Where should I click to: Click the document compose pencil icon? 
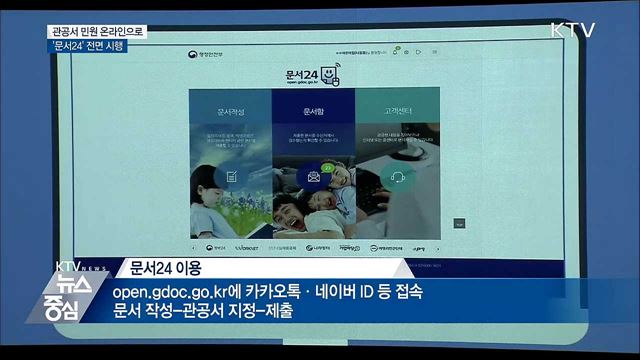231,177
